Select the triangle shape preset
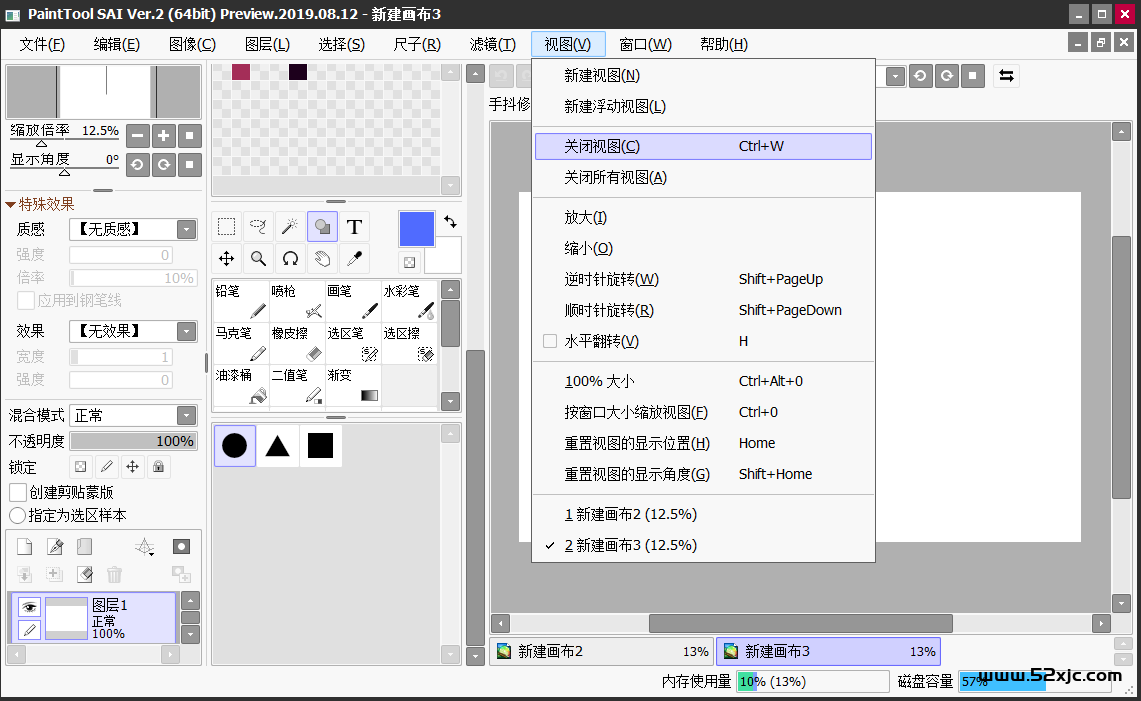The width and height of the screenshot is (1141, 701). 277,446
